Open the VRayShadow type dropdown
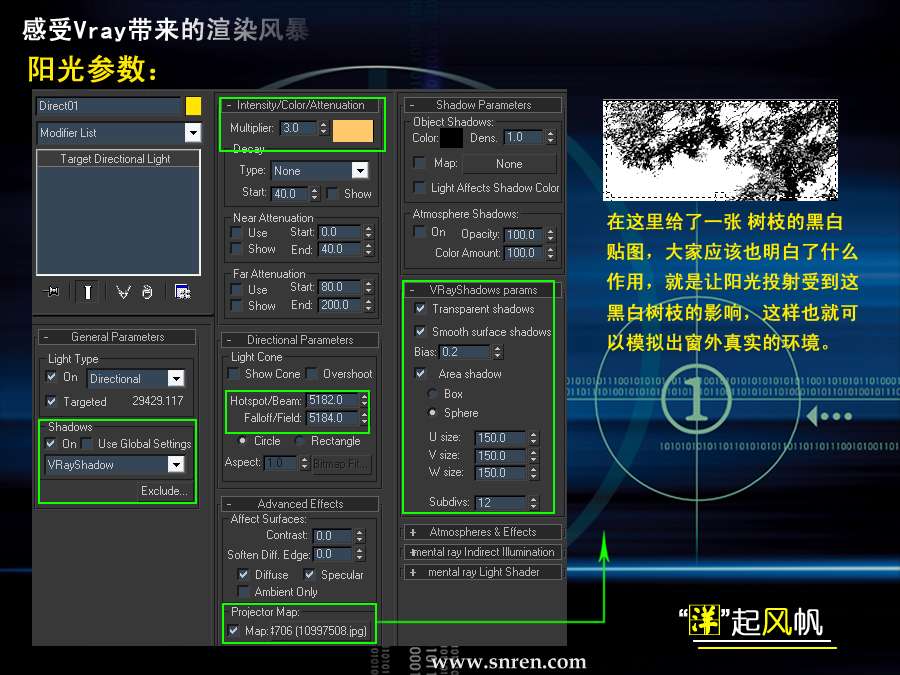This screenshot has height=675, width=900. pyautogui.click(x=176, y=464)
